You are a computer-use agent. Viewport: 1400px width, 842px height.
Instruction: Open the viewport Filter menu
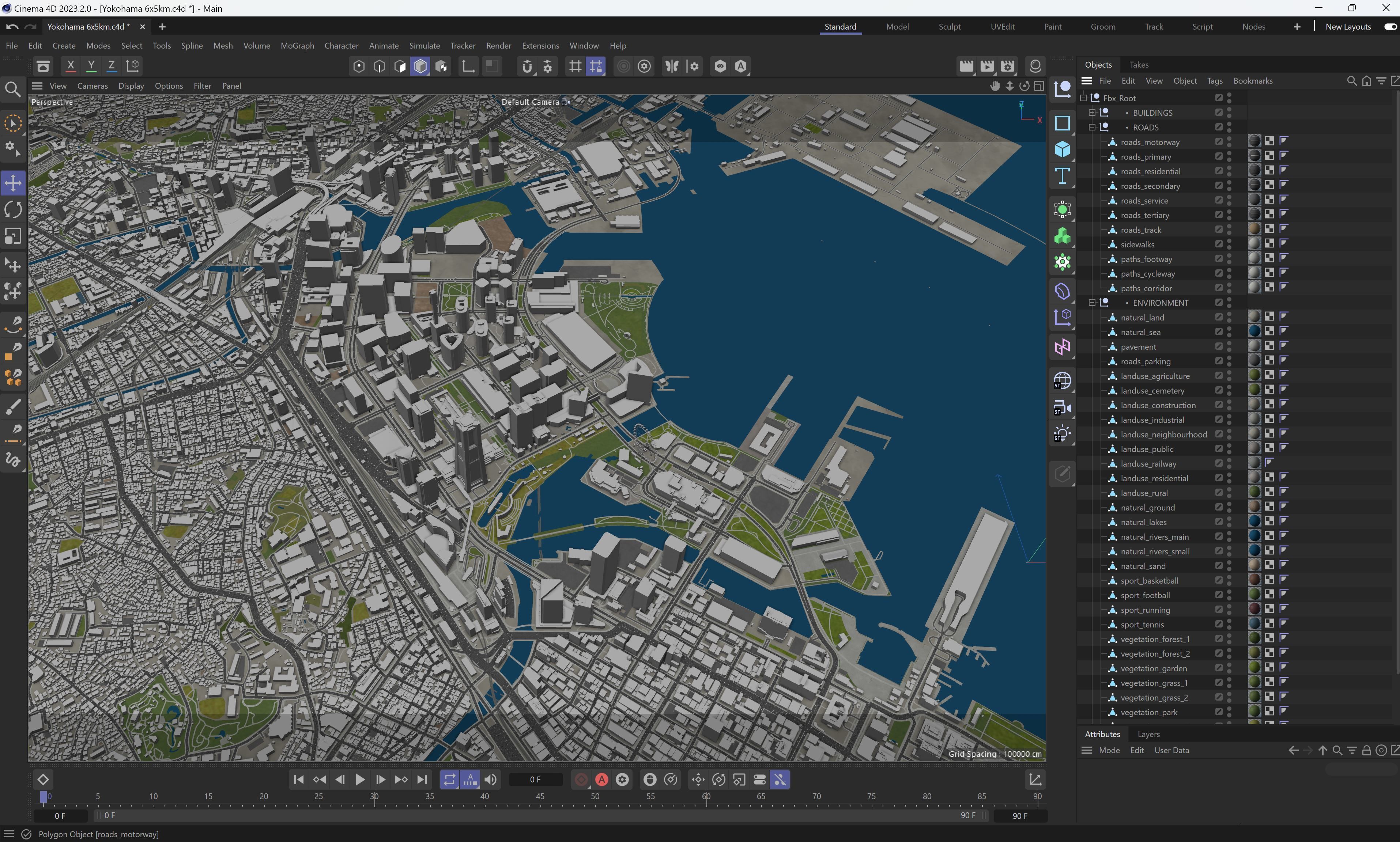tap(202, 86)
